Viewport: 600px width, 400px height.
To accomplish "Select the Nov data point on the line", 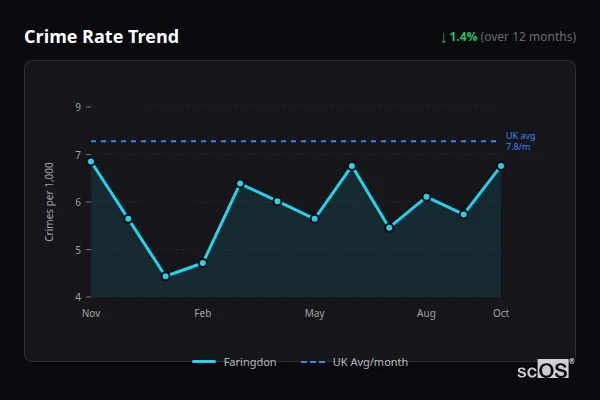I will tap(91, 162).
